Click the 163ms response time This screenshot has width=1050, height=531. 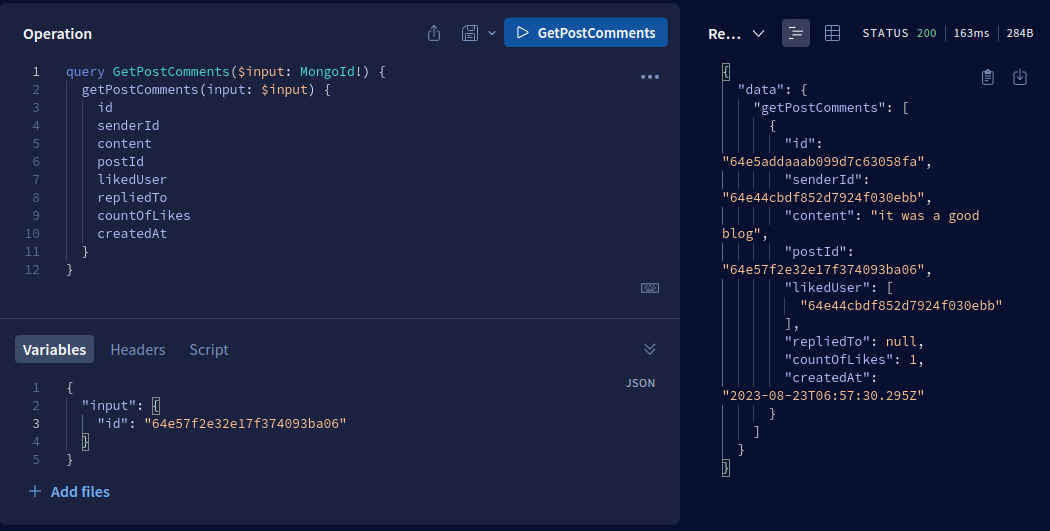coord(971,33)
